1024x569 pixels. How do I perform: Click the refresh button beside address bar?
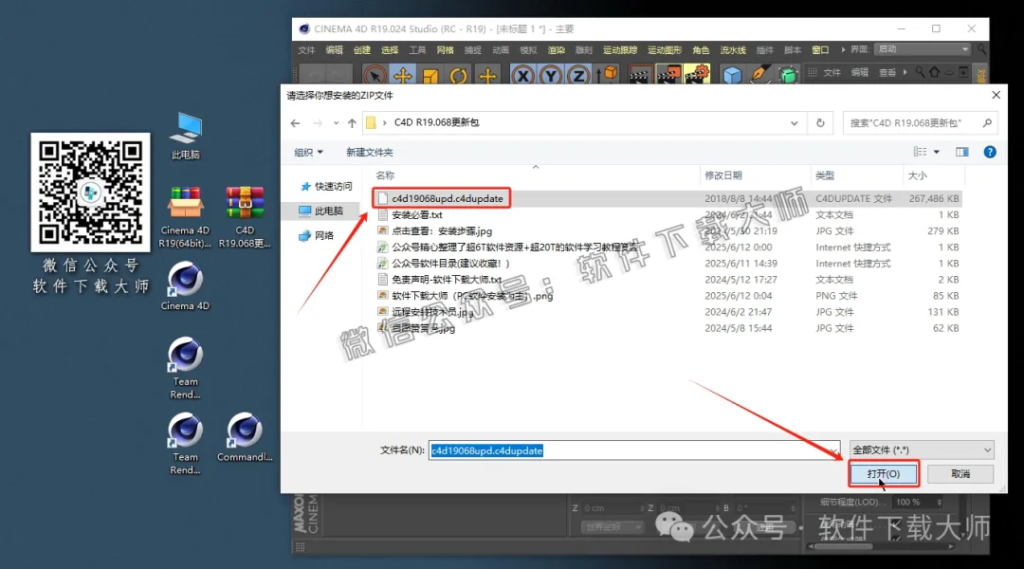coord(820,123)
